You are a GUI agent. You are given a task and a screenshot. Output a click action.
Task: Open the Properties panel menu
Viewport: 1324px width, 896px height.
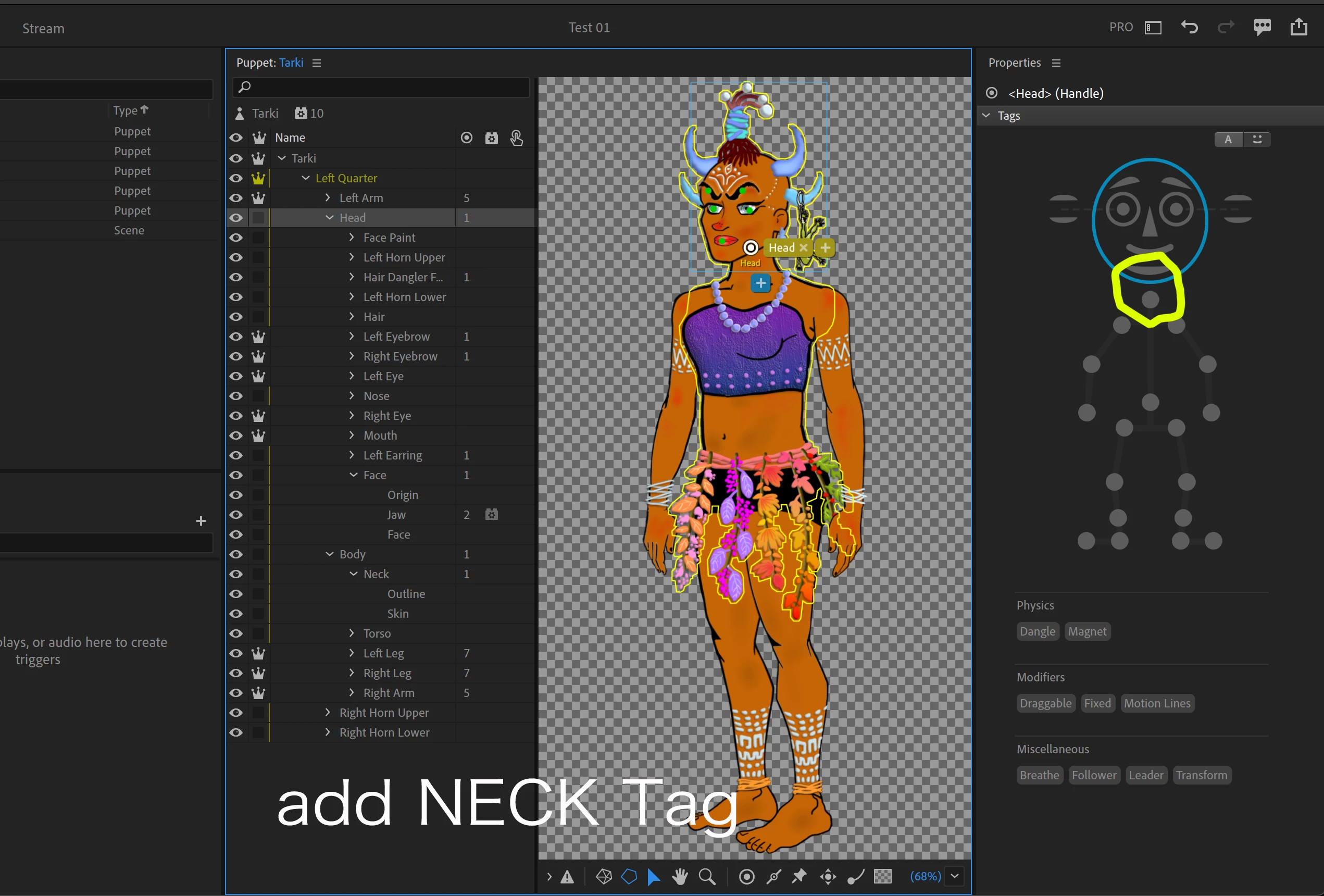[x=1056, y=63]
